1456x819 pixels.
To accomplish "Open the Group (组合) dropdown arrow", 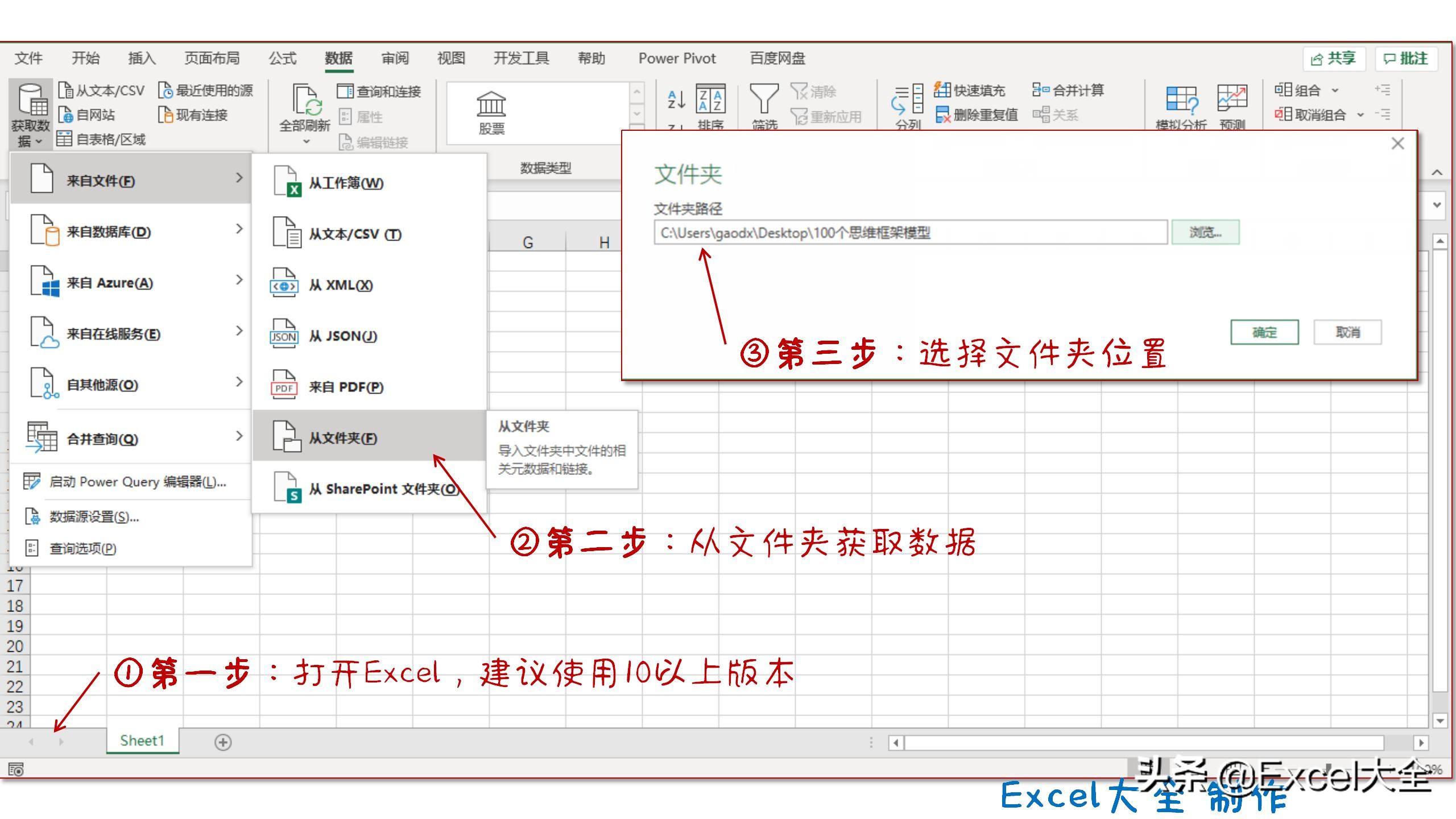I will tap(1335, 90).
